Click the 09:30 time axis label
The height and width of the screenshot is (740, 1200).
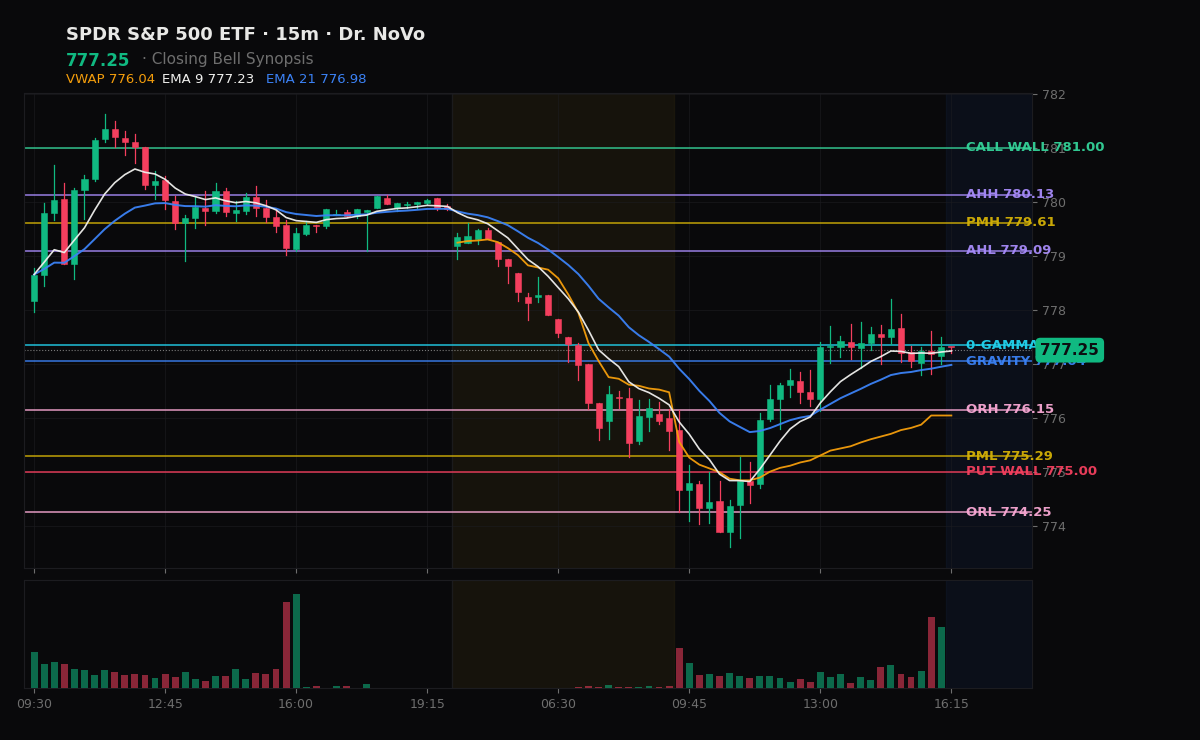tap(34, 704)
